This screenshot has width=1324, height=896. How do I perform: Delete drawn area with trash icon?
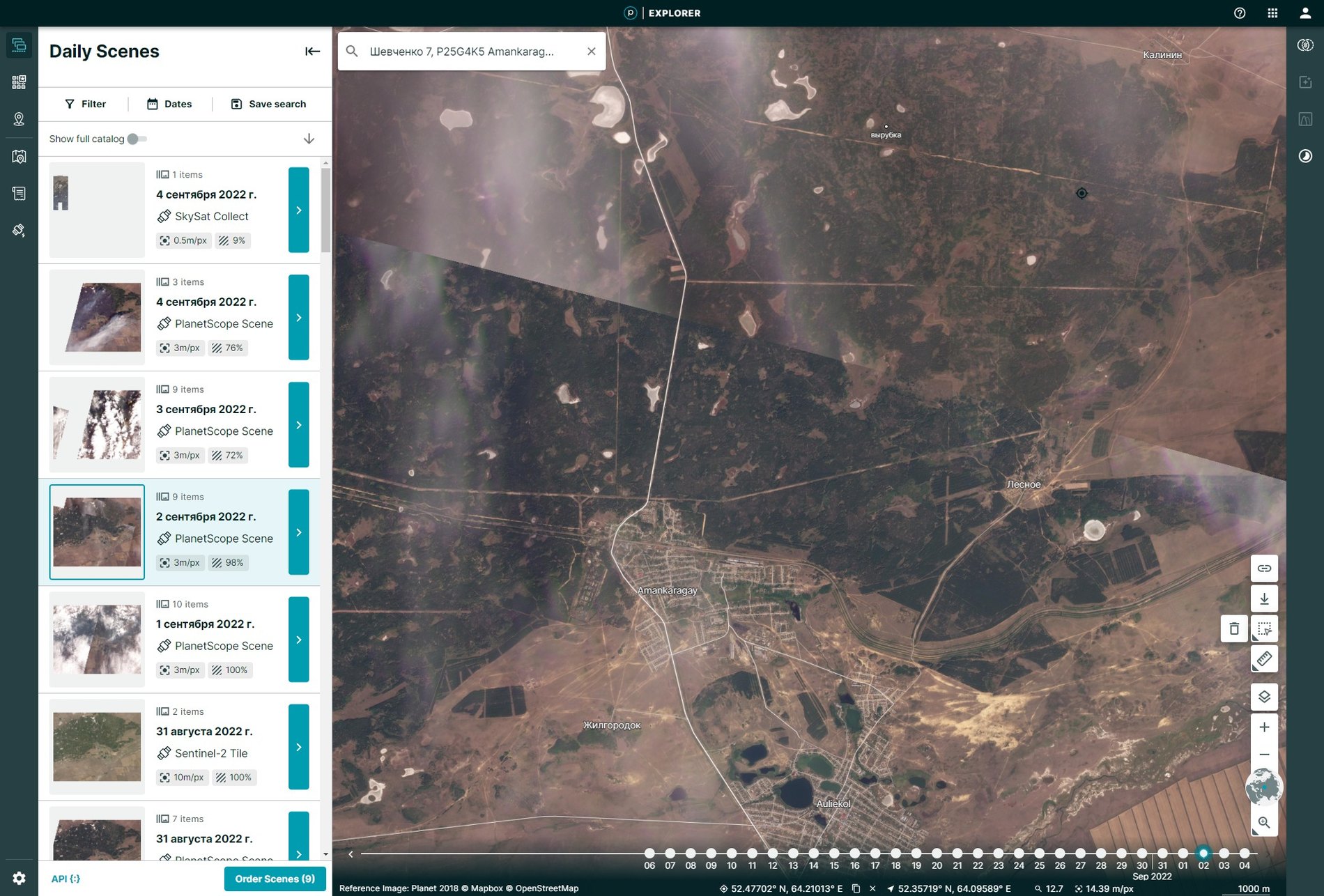1234,629
